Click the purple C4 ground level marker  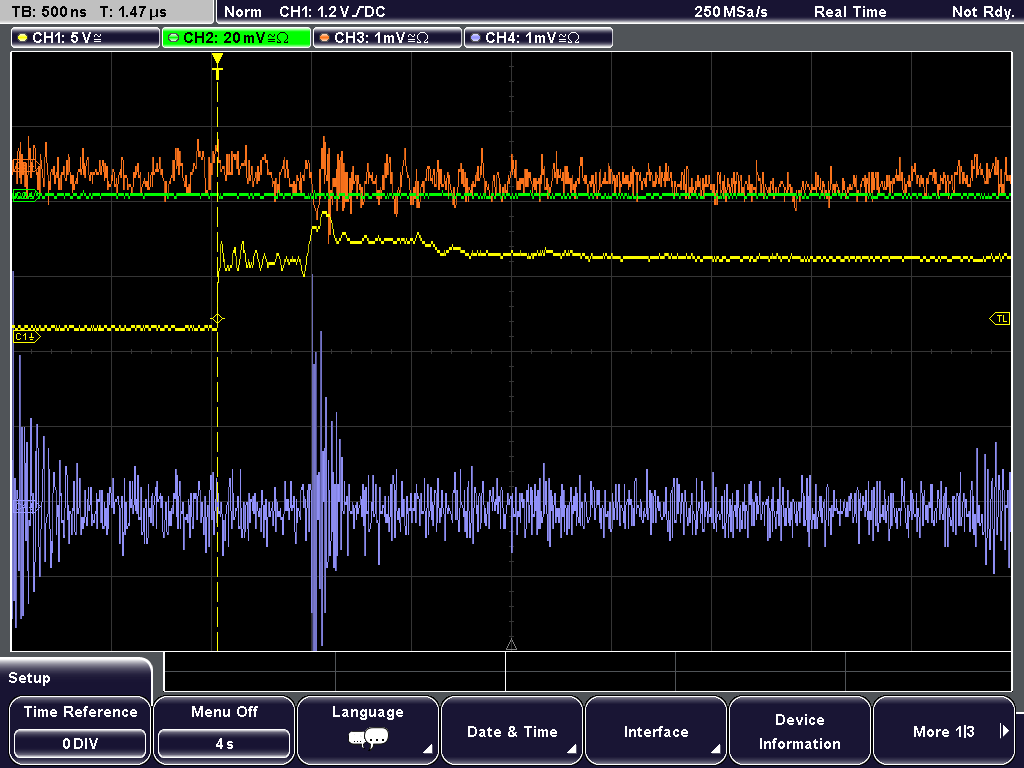pos(26,506)
